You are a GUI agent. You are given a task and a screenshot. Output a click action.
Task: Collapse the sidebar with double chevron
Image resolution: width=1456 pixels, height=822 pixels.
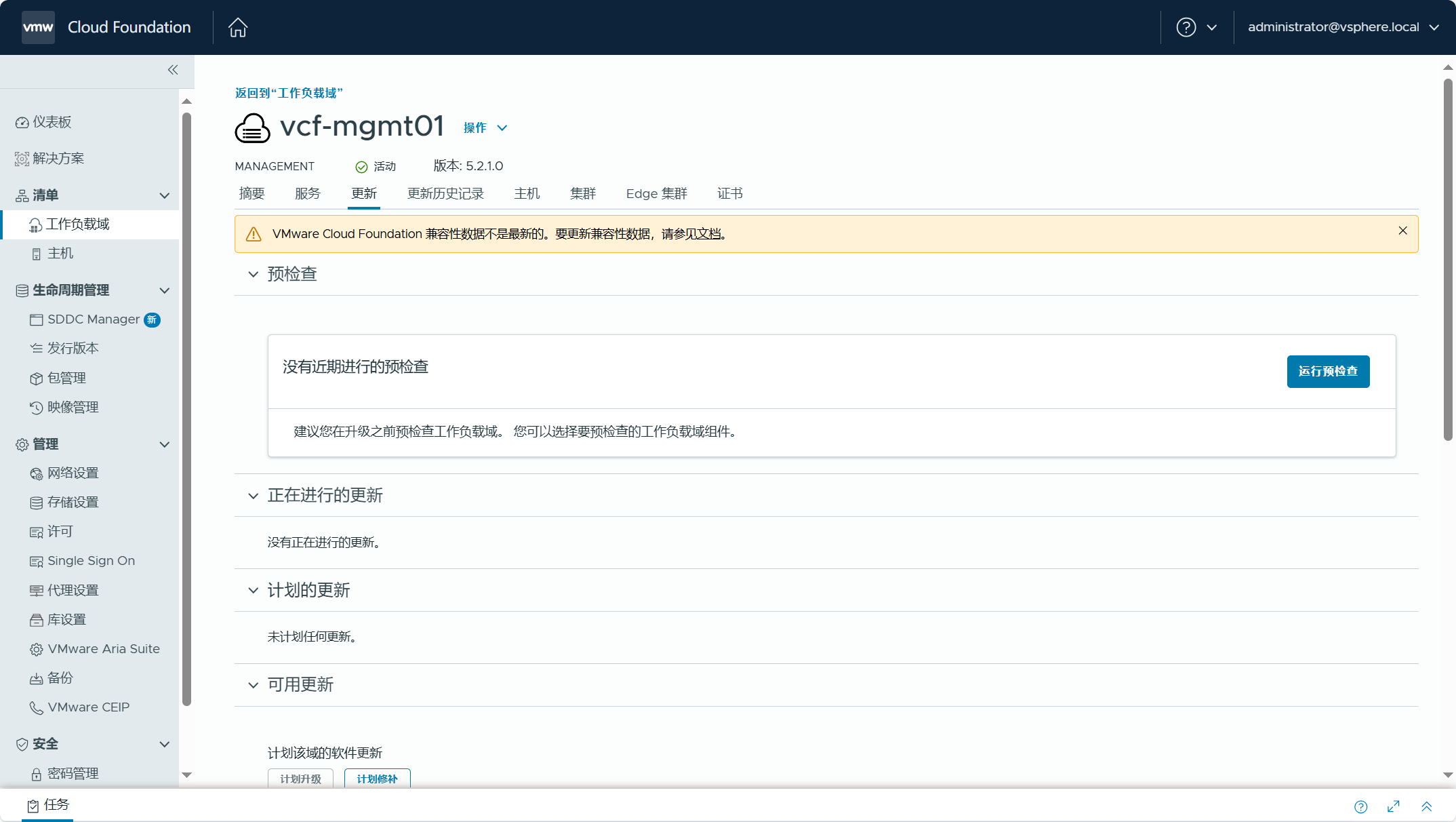(x=173, y=70)
